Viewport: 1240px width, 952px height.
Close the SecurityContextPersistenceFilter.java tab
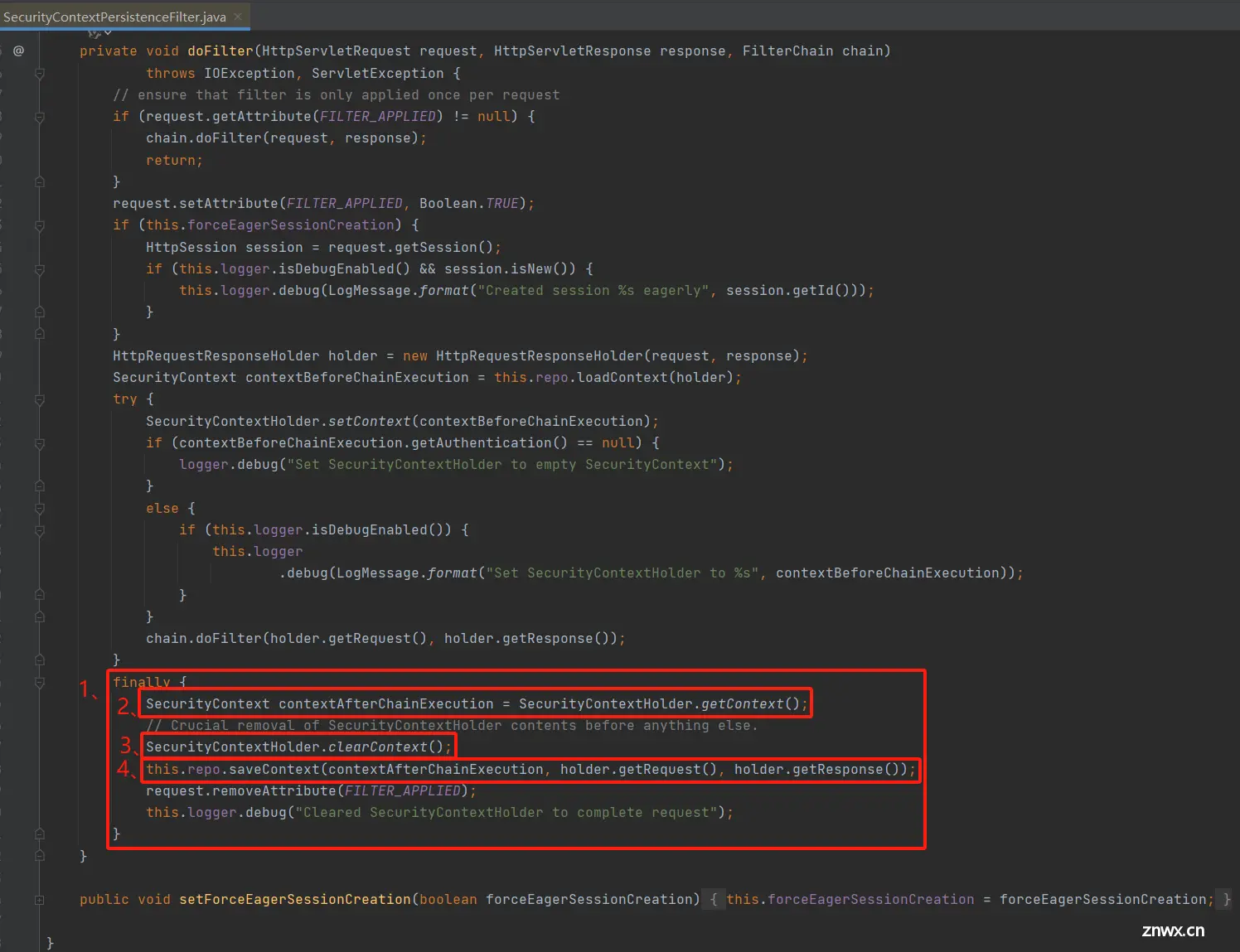238,17
